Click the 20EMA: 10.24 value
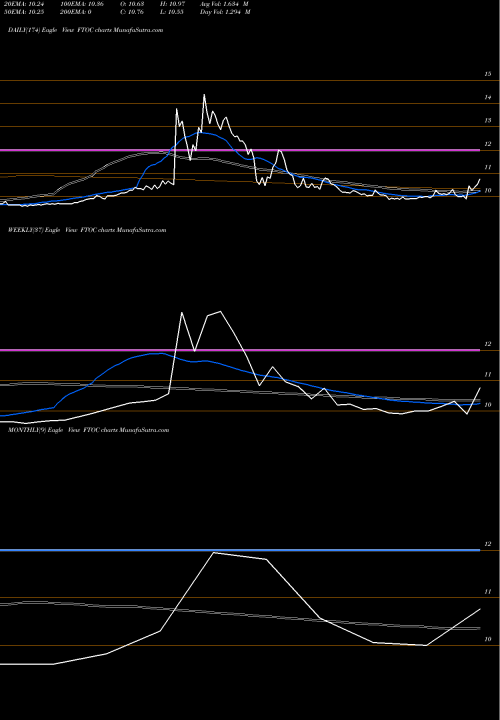The width and height of the screenshot is (500, 720). pos(24,4)
